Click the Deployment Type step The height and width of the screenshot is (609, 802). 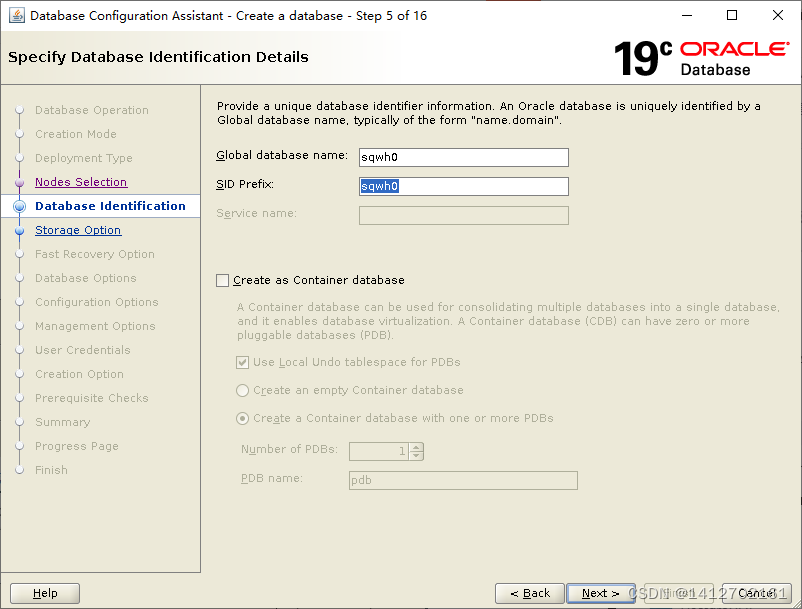coord(84,158)
